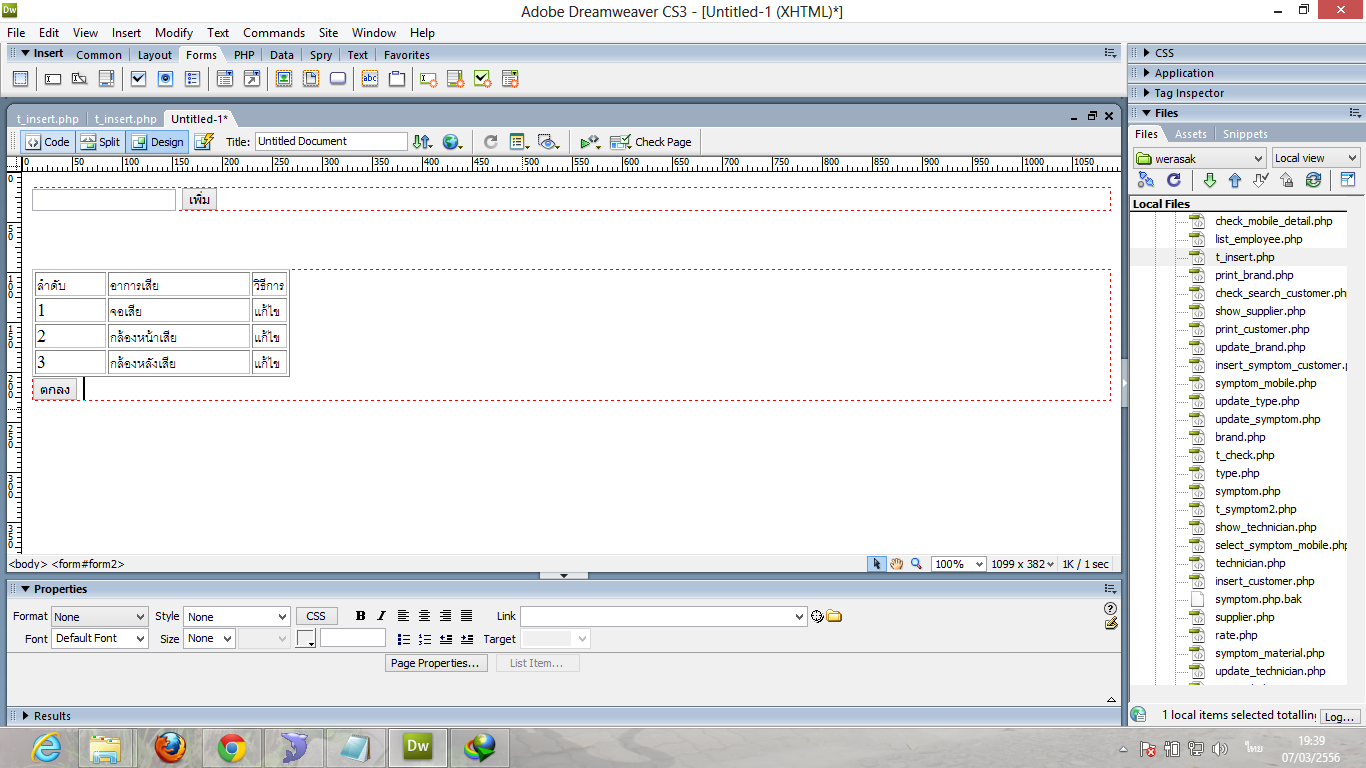This screenshot has height=768, width=1366.
Task: Get files with green down arrow
Action: (x=1209, y=180)
